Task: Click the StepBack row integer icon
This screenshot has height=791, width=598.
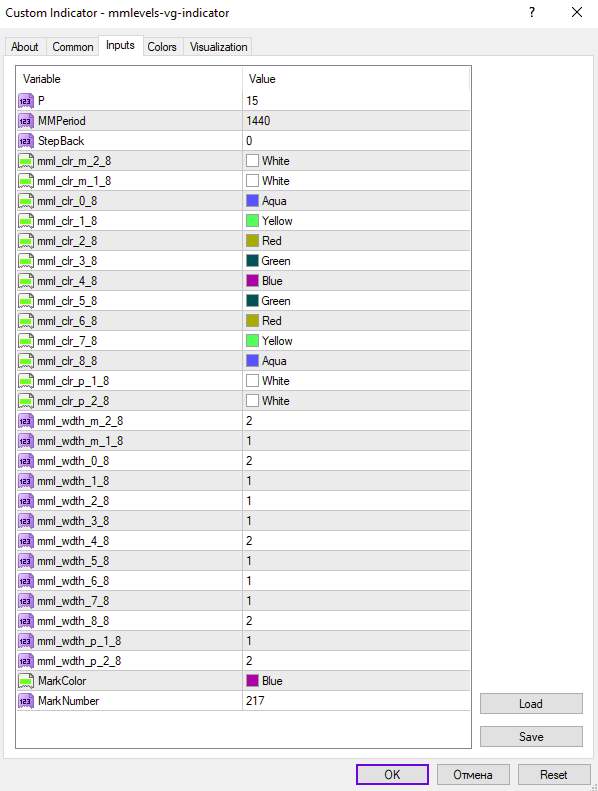Action: pyautogui.click(x=26, y=141)
